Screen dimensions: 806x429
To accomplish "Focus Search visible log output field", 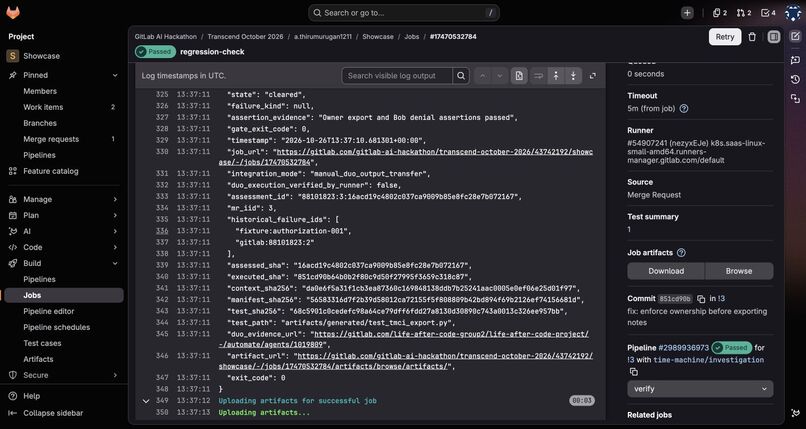I will (x=397, y=76).
